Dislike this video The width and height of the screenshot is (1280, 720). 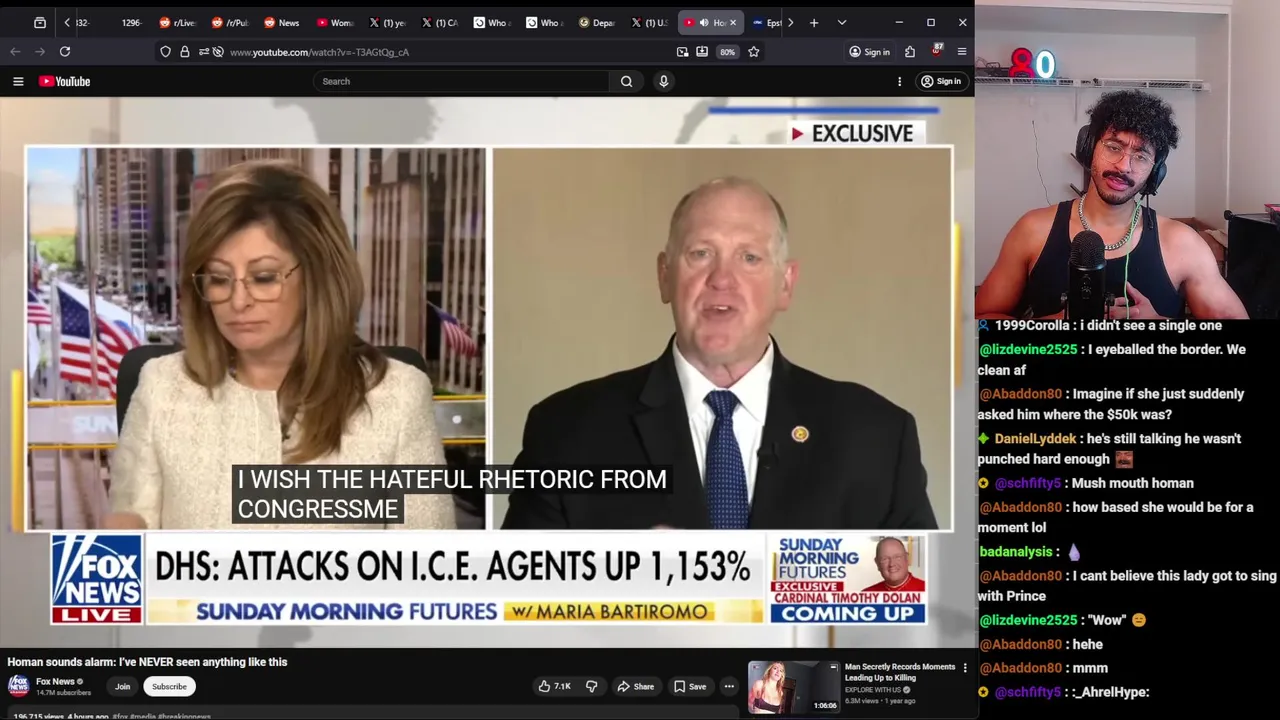point(591,686)
